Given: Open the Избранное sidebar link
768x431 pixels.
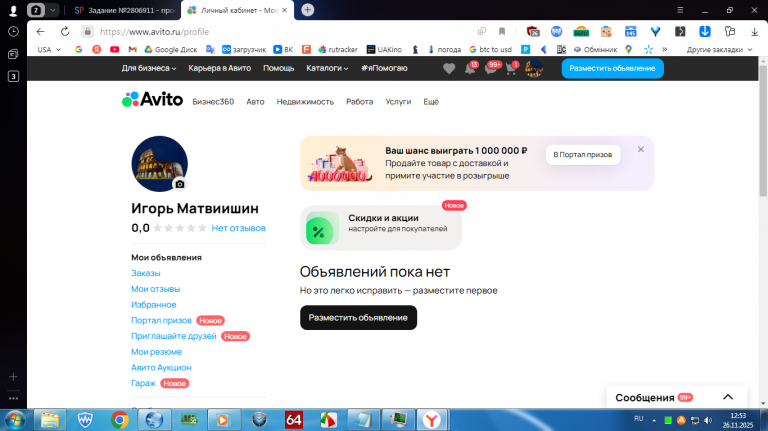Looking at the screenshot, I should pos(153,304).
